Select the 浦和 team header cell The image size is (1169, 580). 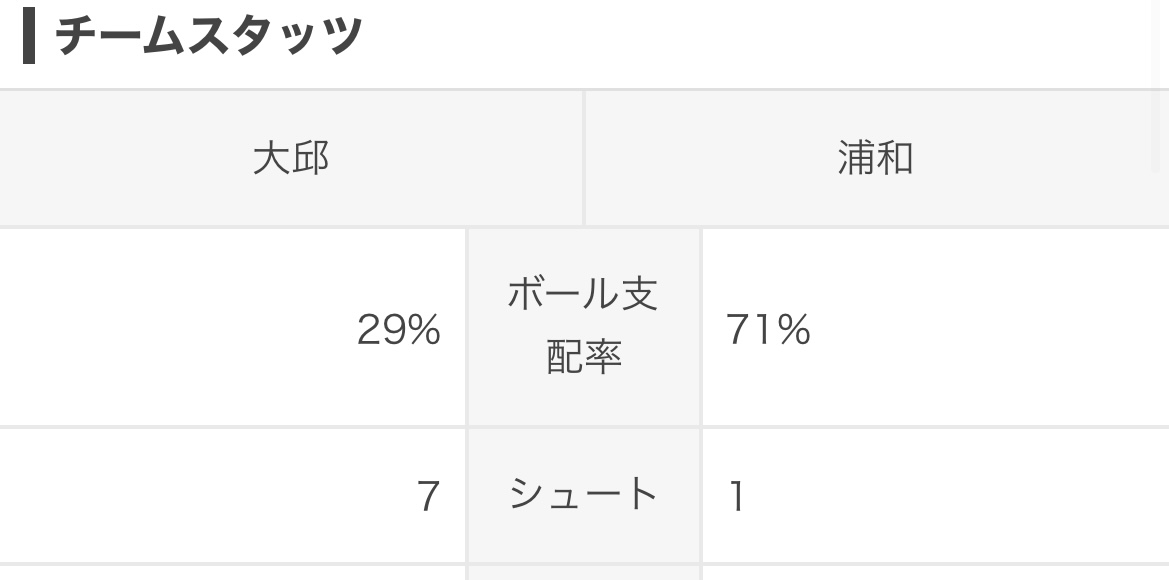pos(876,158)
